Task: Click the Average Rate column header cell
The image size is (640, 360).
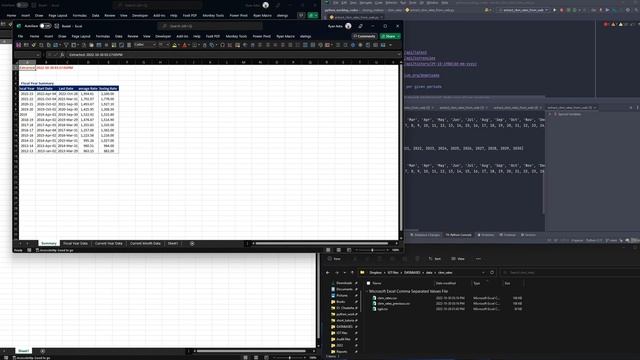Action: pos(87,89)
